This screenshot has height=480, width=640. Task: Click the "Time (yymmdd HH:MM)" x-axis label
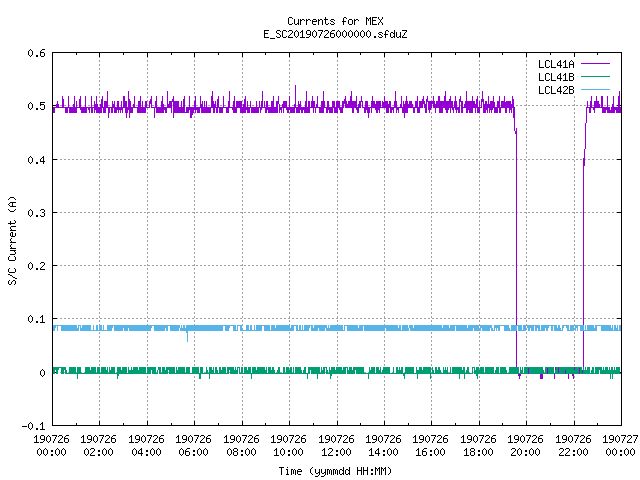(335, 471)
